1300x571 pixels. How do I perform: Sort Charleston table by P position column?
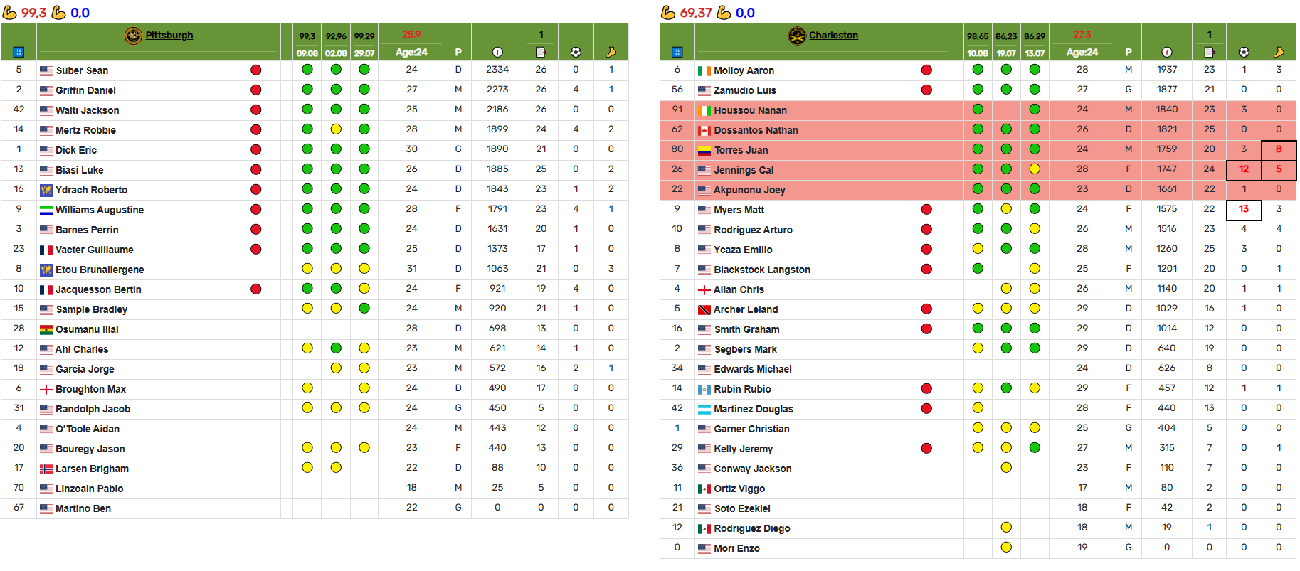tap(1127, 52)
